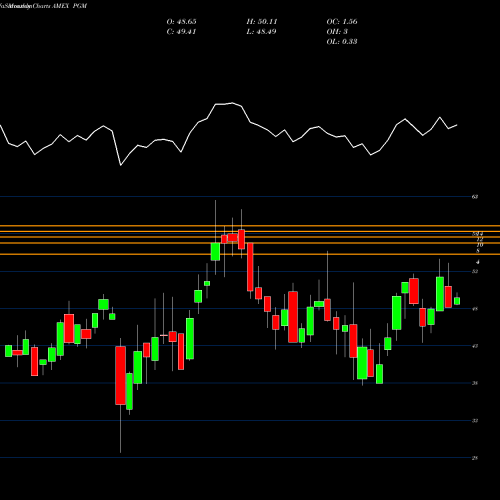The image size is (500, 500).
Task: Click the high value "H: 50.11"
Action: (x=262, y=22)
